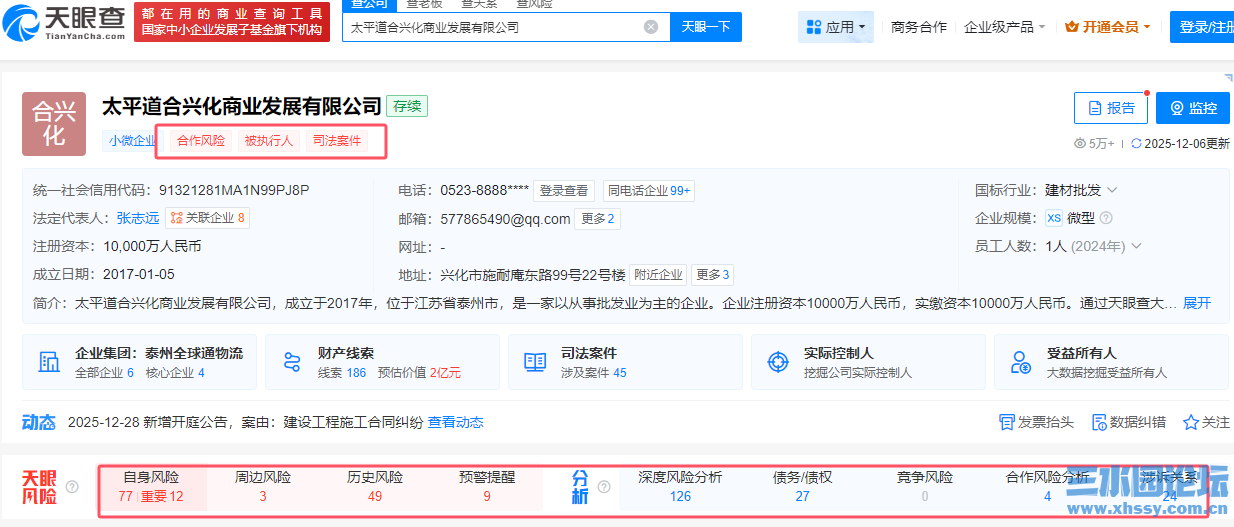Screen dimensions: 1234x527
Task: Click the 合兴化 company logo thumbnail
Action: [54, 124]
